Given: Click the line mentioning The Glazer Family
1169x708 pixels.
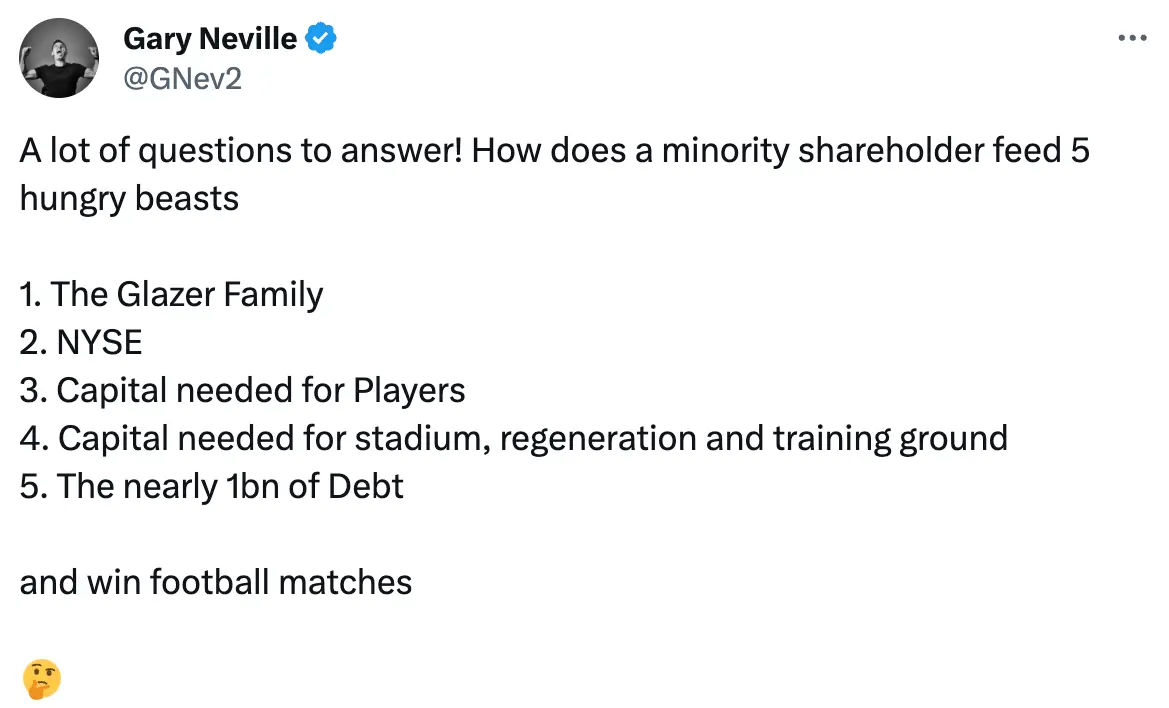Looking at the screenshot, I should 171,294.
